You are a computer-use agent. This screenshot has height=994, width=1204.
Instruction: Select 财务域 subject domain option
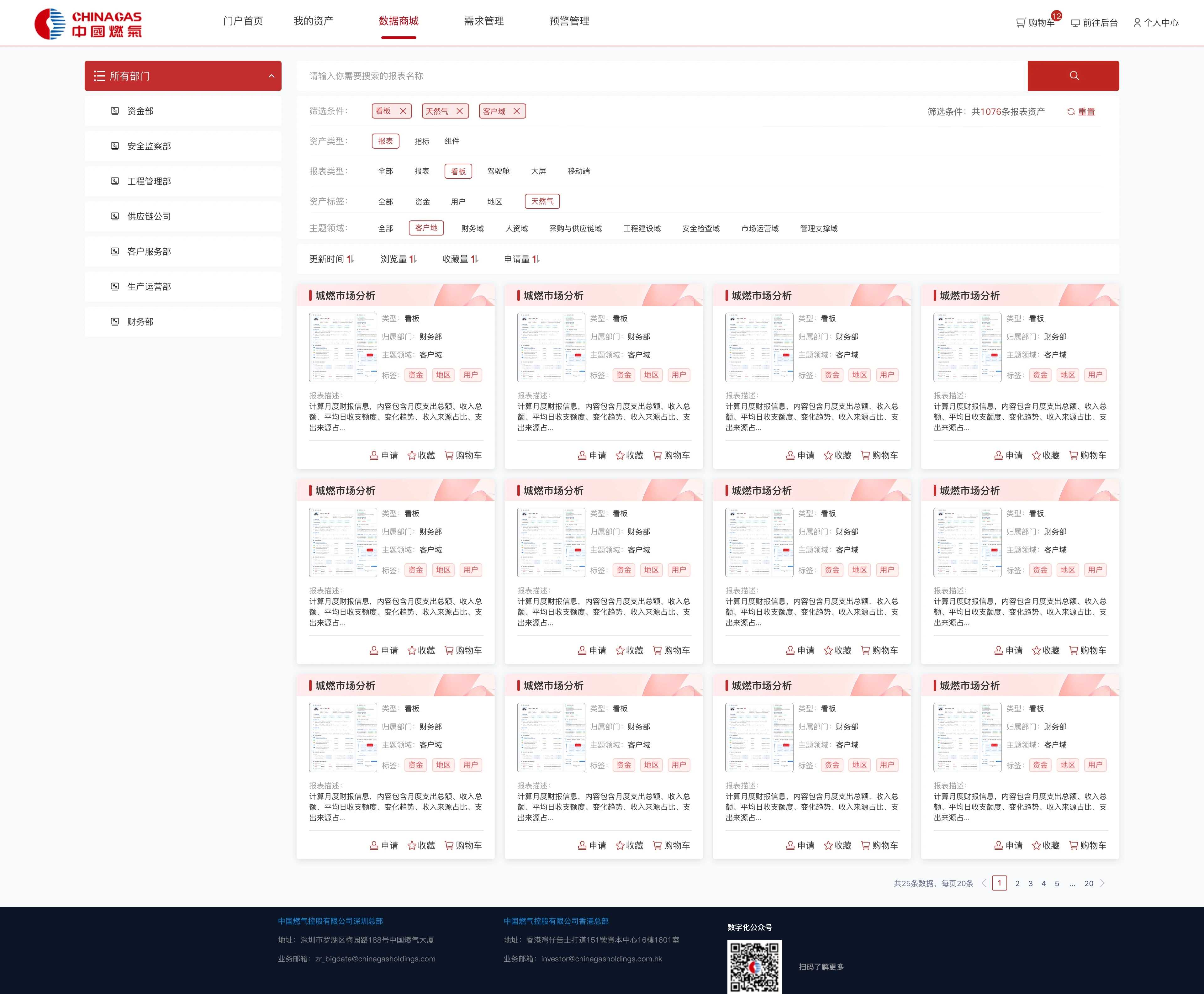[x=472, y=229]
